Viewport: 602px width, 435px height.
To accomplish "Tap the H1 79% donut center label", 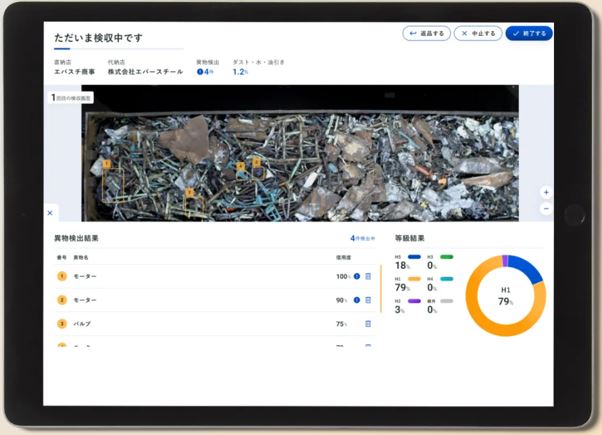I will [x=506, y=296].
